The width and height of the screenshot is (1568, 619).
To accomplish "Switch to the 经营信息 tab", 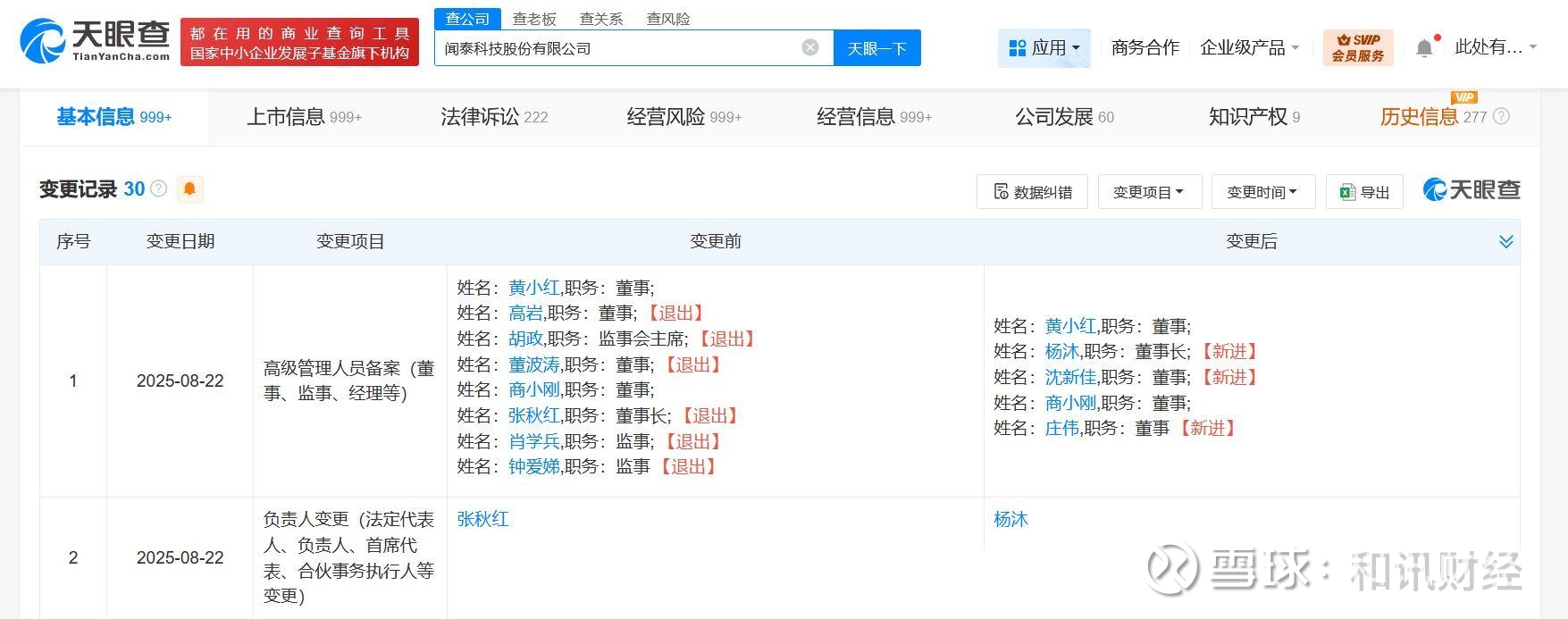I will (874, 117).
